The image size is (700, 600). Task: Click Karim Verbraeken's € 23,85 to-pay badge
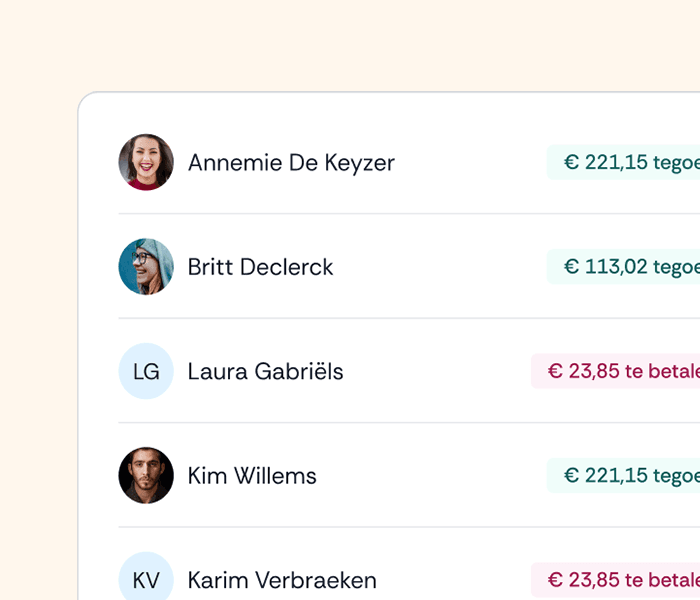(x=617, y=579)
